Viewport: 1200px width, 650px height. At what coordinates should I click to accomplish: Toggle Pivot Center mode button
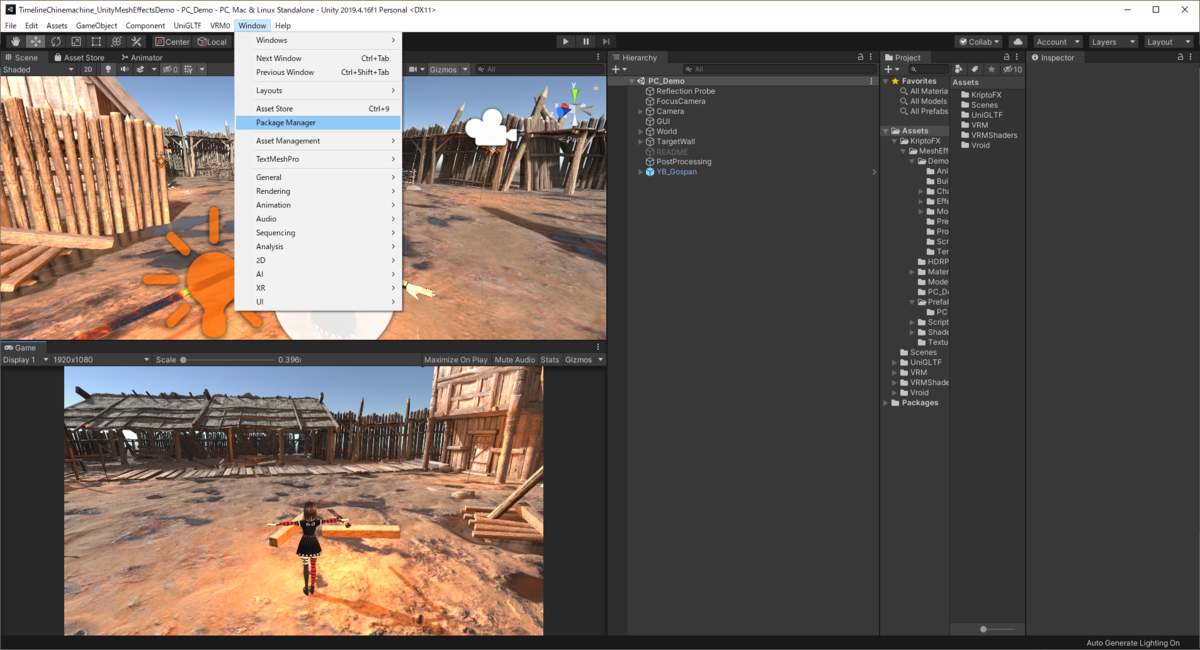coord(172,42)
